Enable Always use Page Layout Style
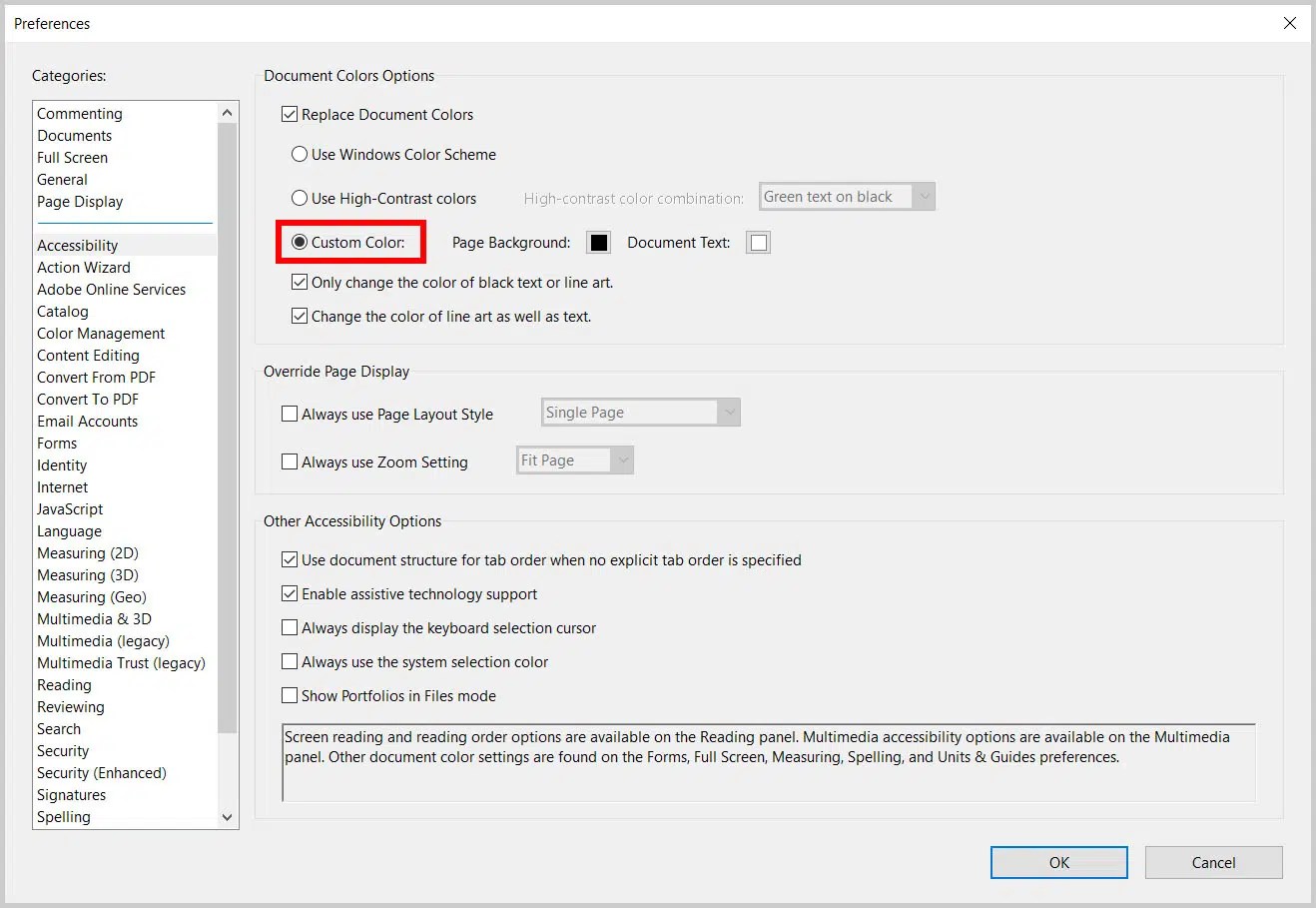Screen dimensions: 1316x908 click(x=290, y=413)
